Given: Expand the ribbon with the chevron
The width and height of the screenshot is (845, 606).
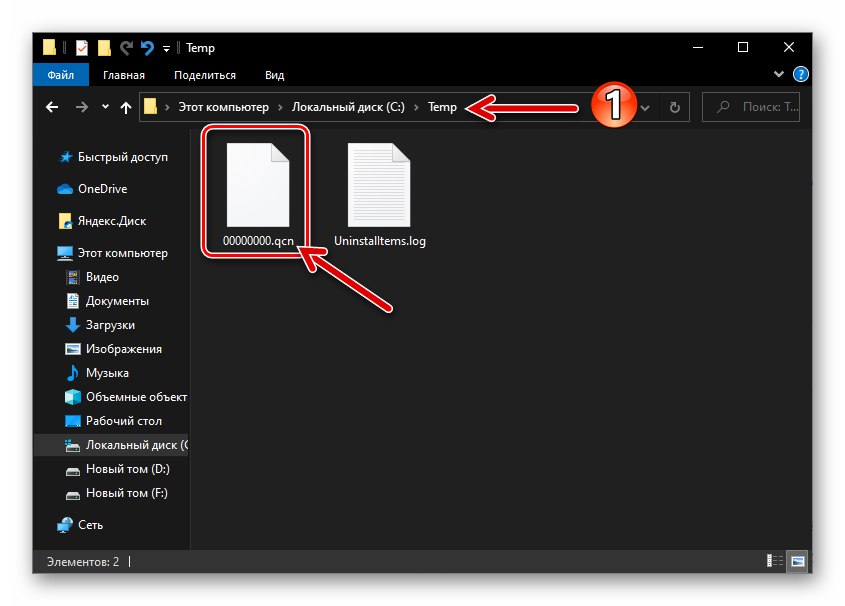Looking at the screenshot, I should (x=778, y=74).
